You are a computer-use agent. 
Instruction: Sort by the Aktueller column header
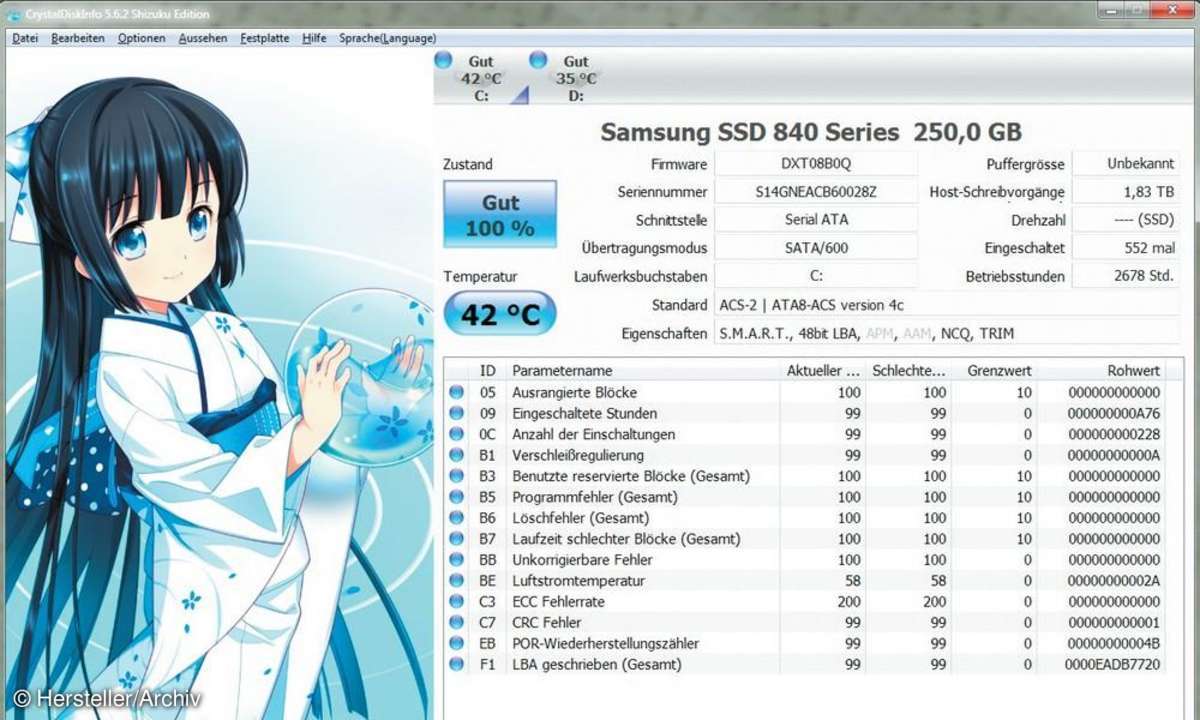[823, 370]
